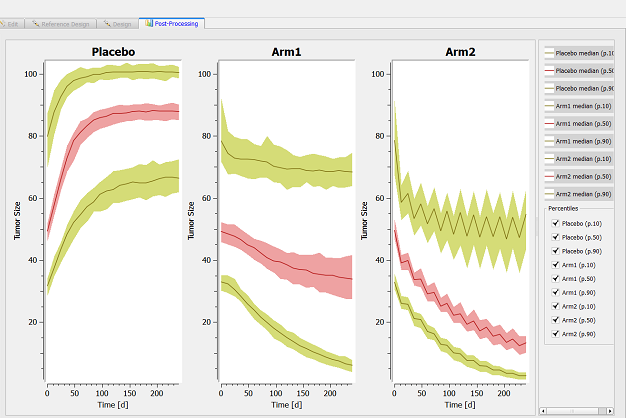Image resolution: width=626 pixels, height=418 pixels.
Task: Open the Design tab
Action: [120, 22]
